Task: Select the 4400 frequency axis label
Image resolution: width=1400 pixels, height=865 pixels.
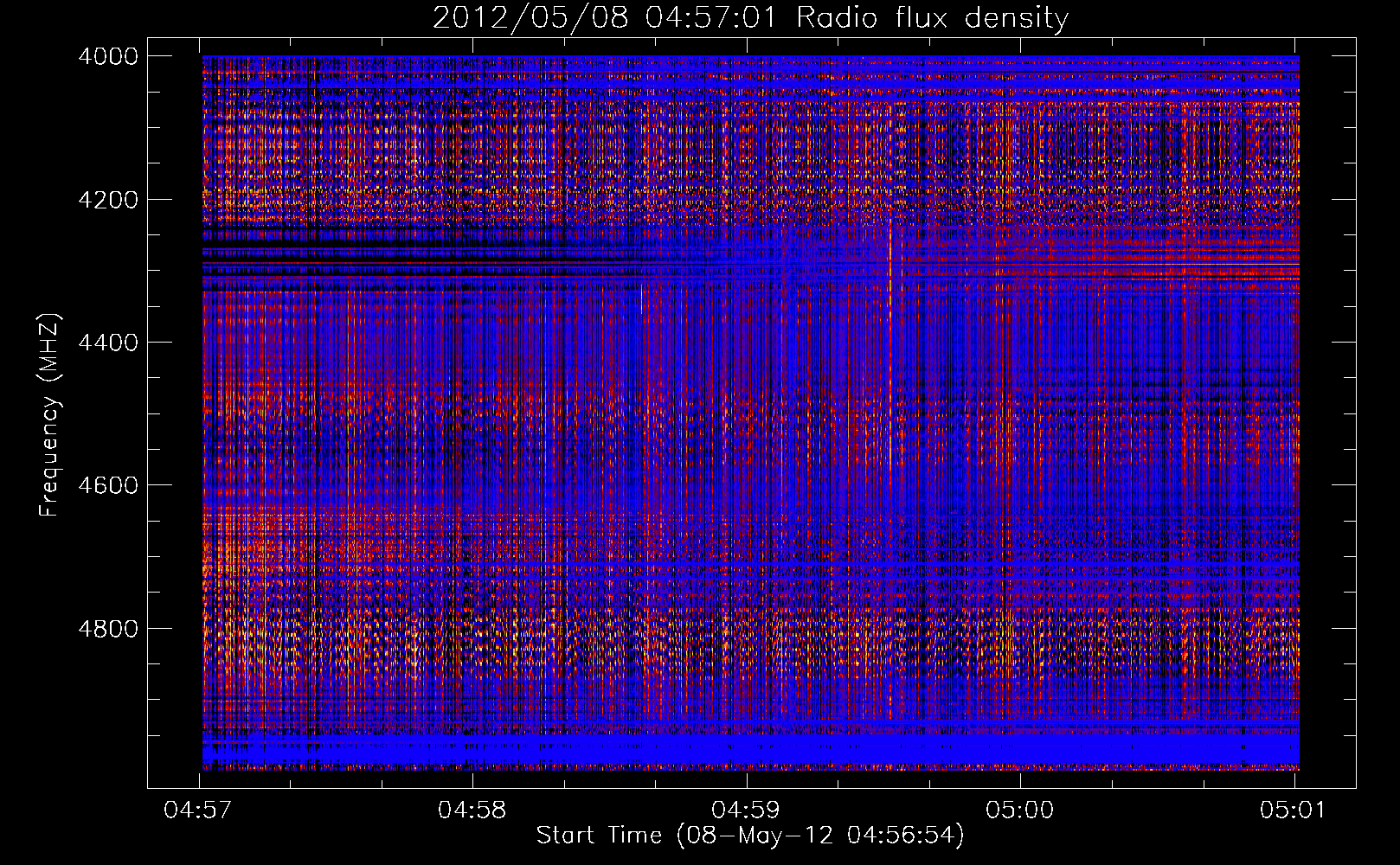Action: tap(107, 343)
